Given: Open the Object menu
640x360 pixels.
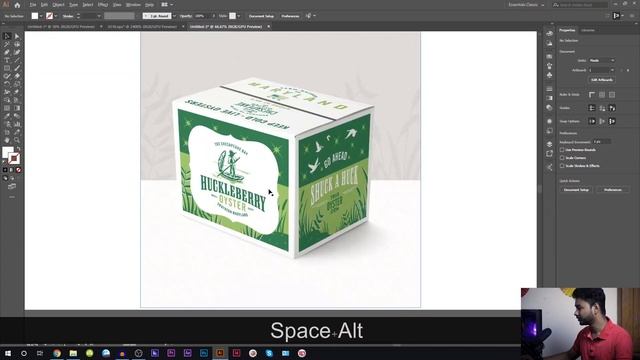Looking at the screenshot, I should 58,4.
